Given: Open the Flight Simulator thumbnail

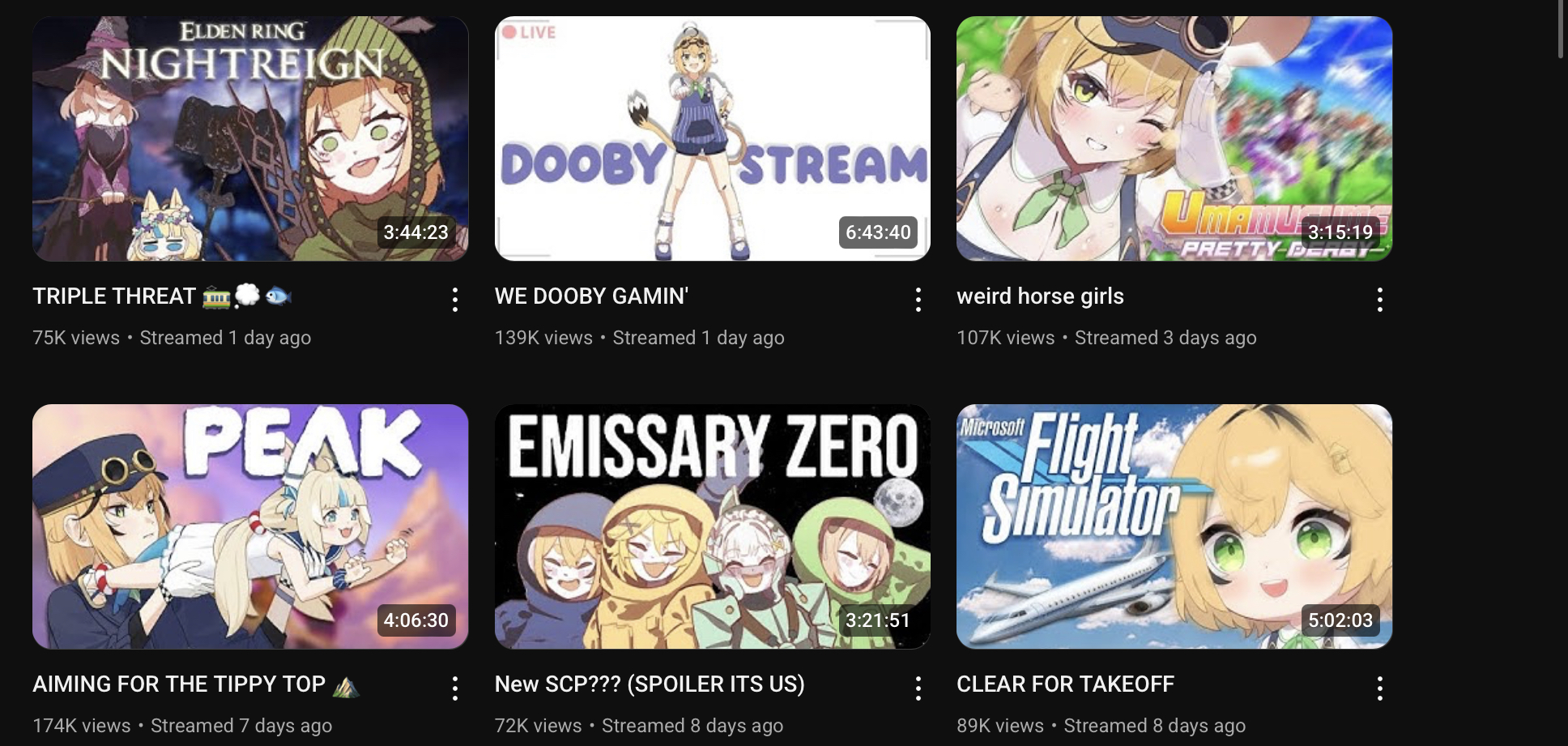Looking at the screenshot, I should tap(1174, 526).
